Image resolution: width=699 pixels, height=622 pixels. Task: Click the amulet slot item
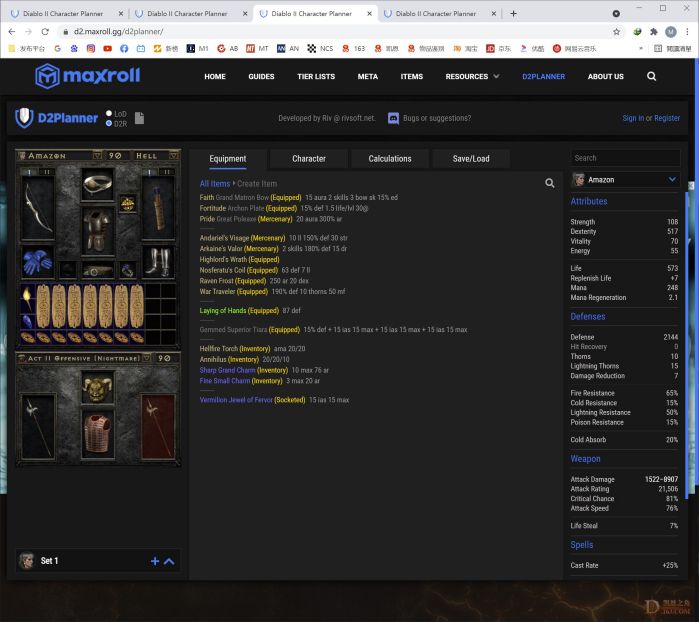point(128,204)
